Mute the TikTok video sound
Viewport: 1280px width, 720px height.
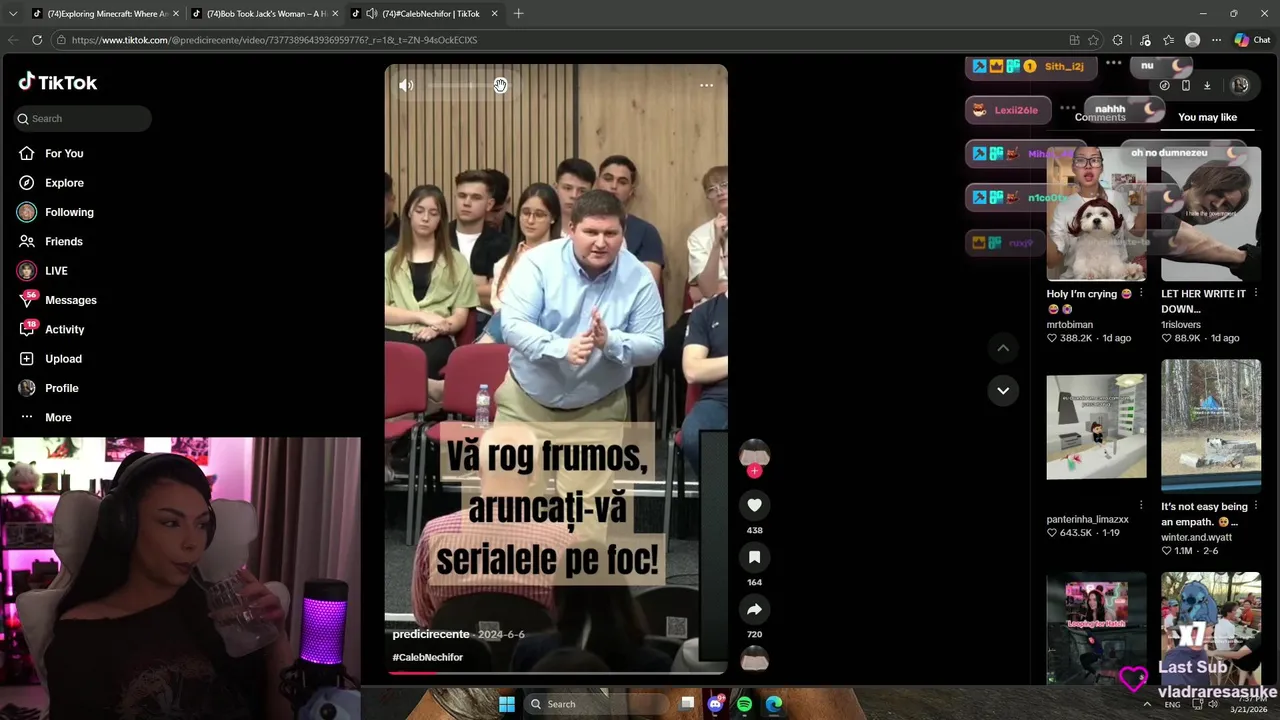(406, 86)
